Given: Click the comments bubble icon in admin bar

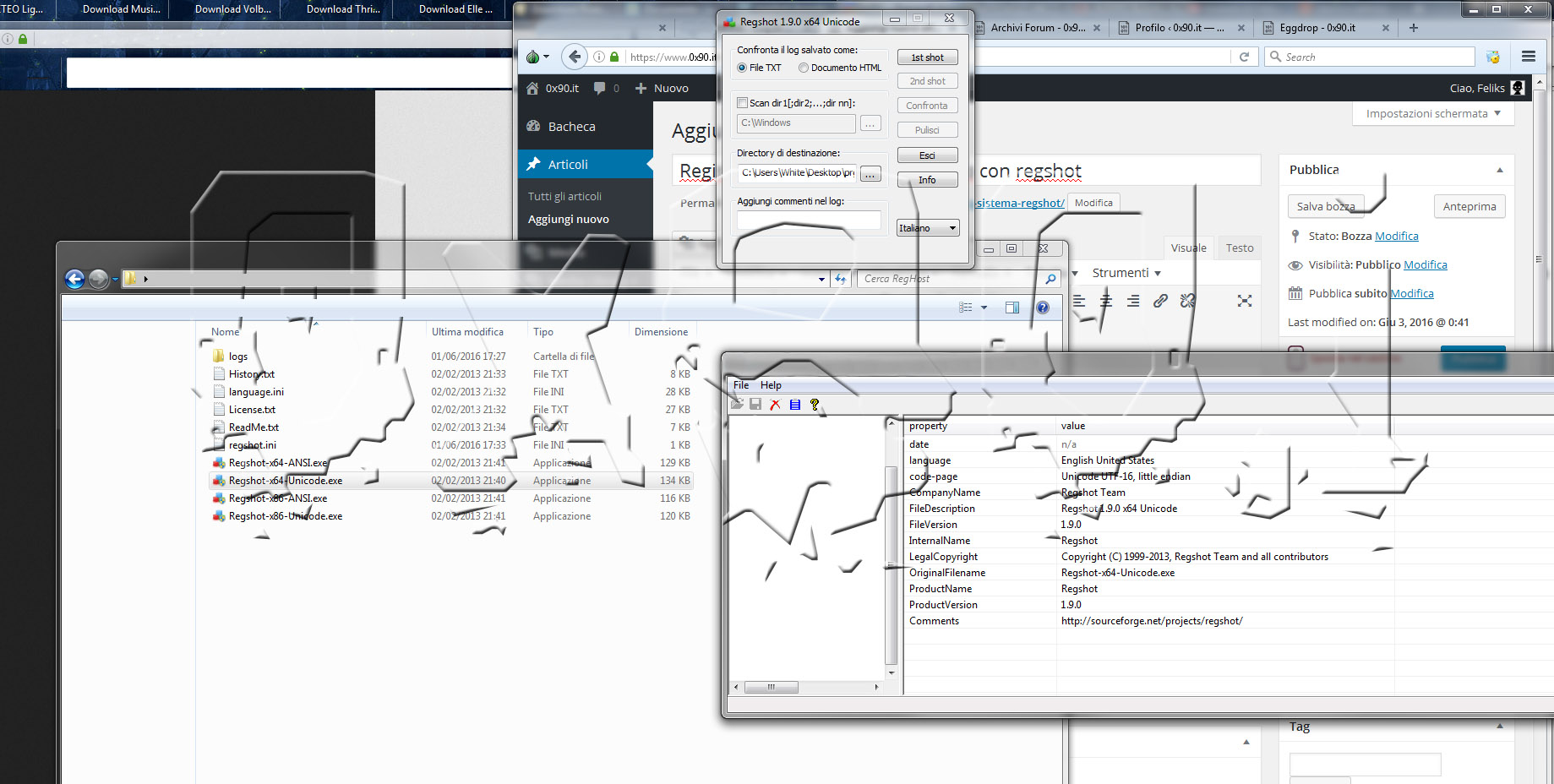Looking at the screenshot, I should [599, 88].
